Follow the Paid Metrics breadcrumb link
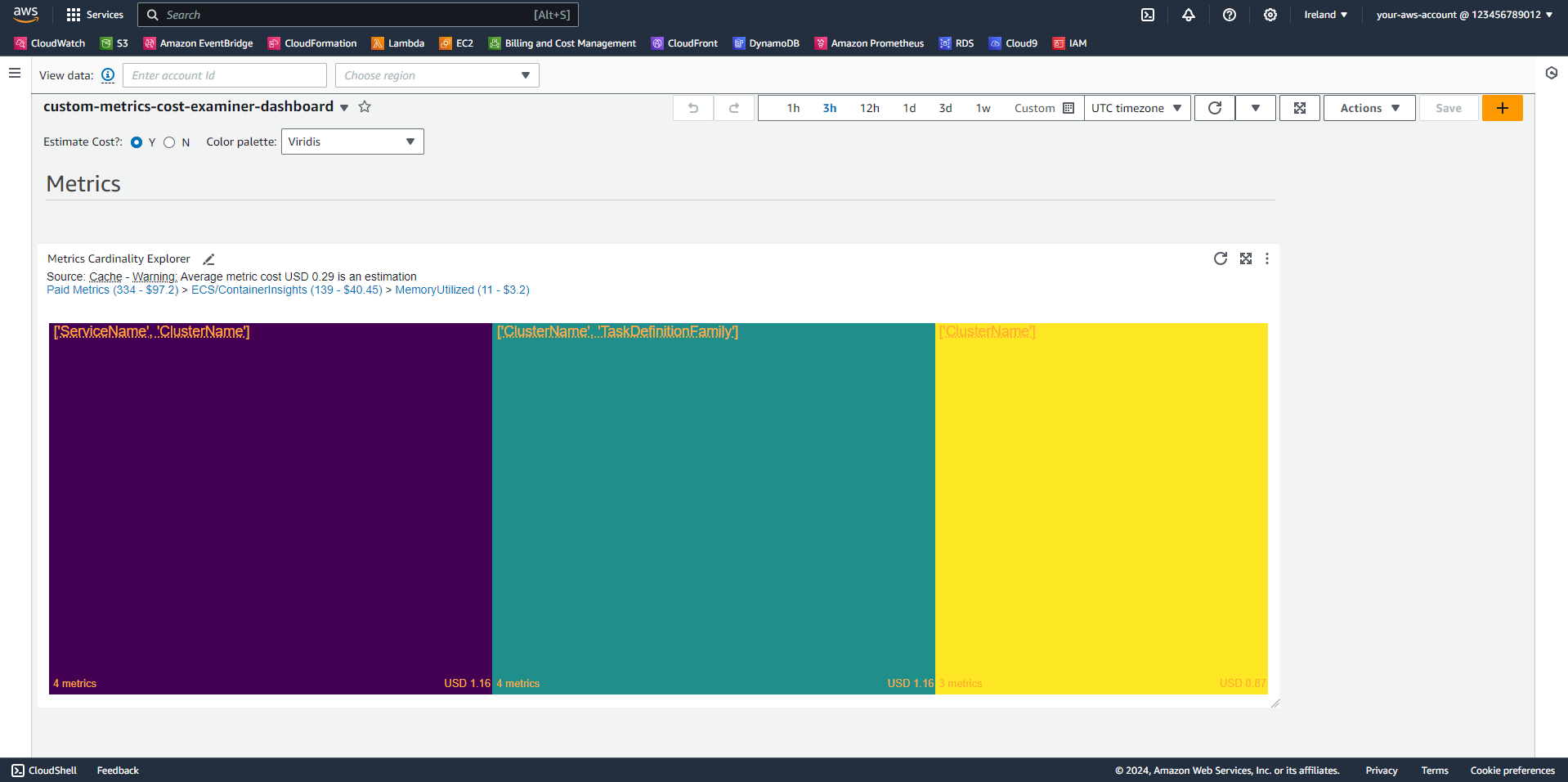Image resolution: width=1568 pixels, height=782 pixels. coord(78,290)
